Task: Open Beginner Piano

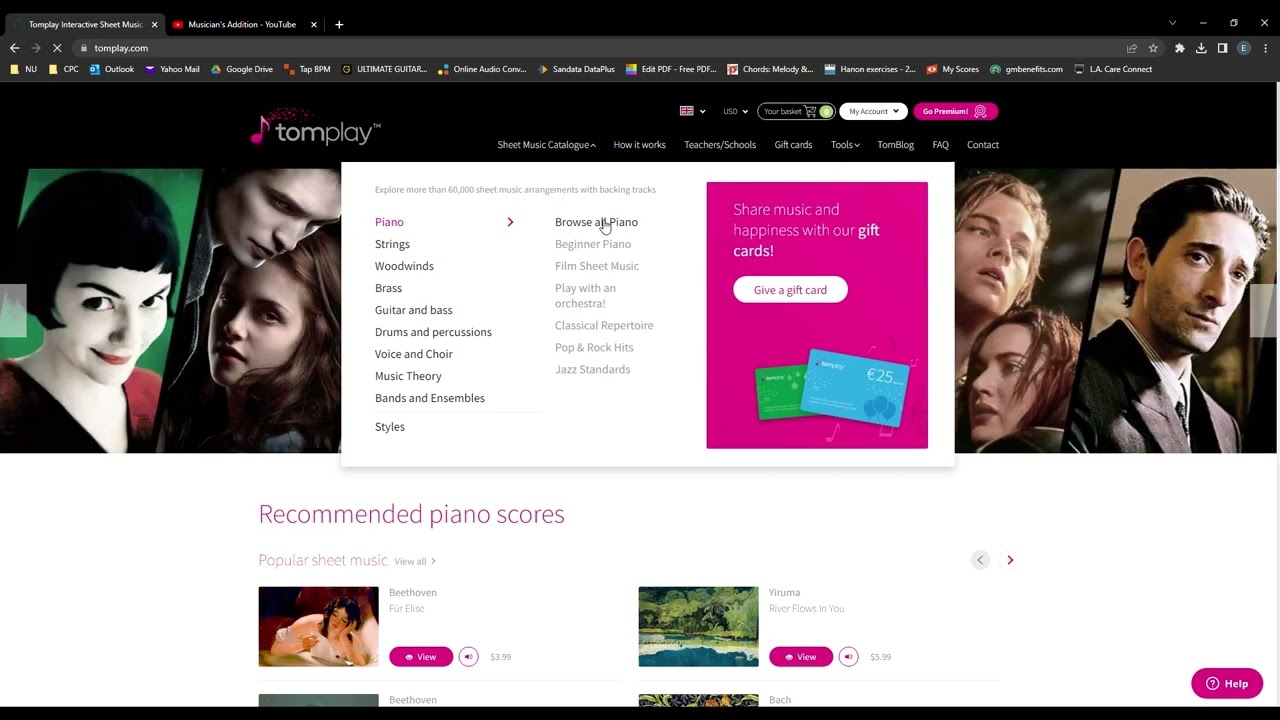Action: (x=593, y=244)
